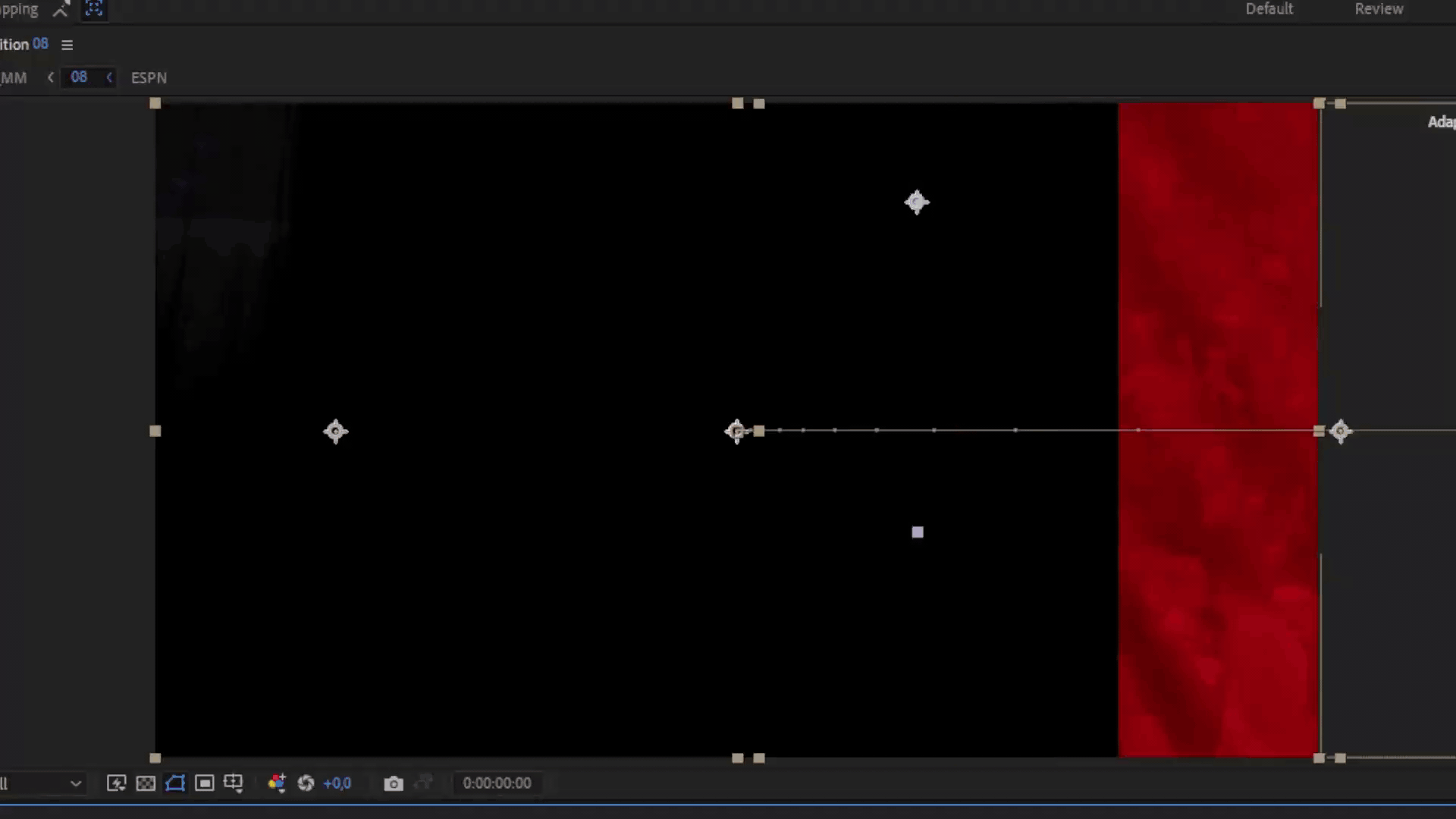Enable the Region of Interest tool
Viewport: 1456px width, 819px height.
pyautogui.click(x=204, y=783)
